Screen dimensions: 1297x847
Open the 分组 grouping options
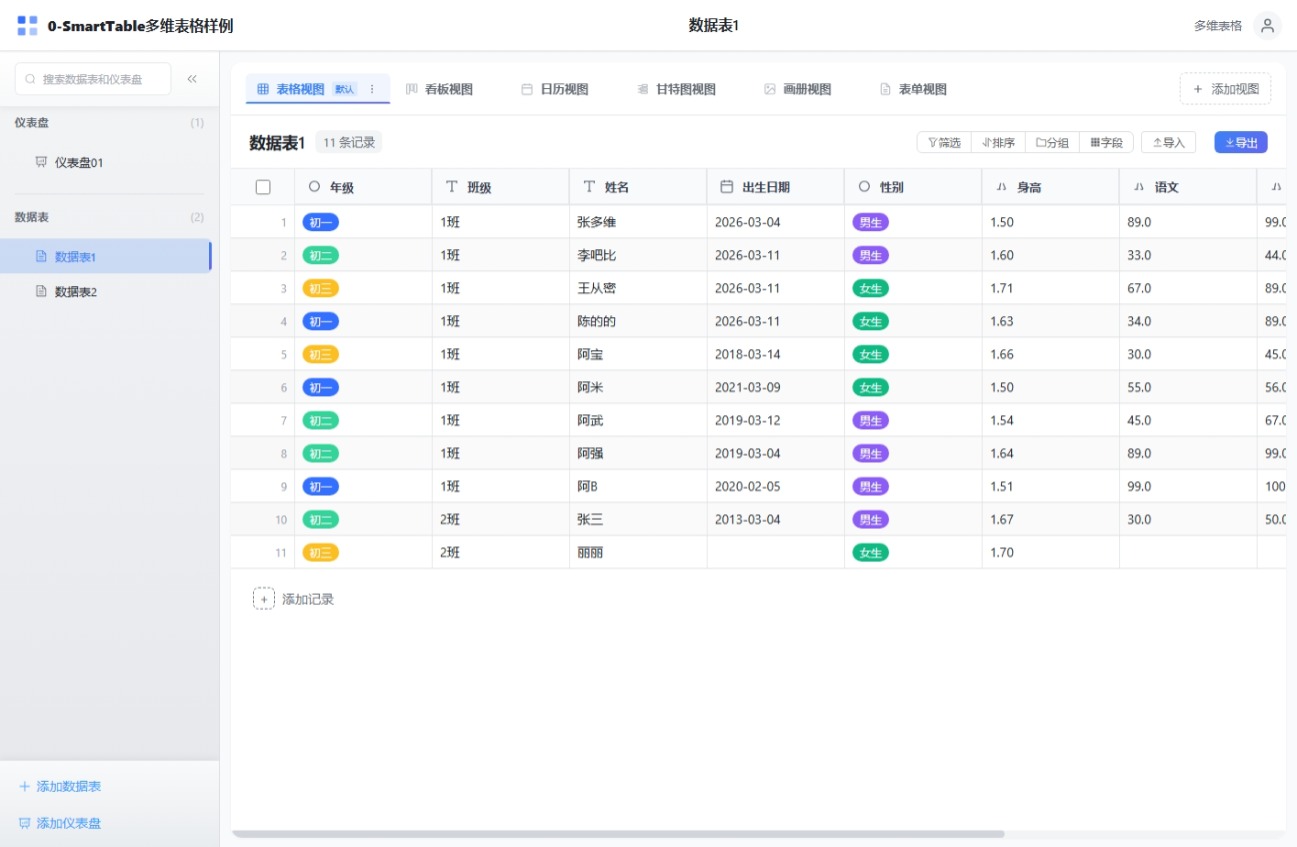[x=1052, y=143]
